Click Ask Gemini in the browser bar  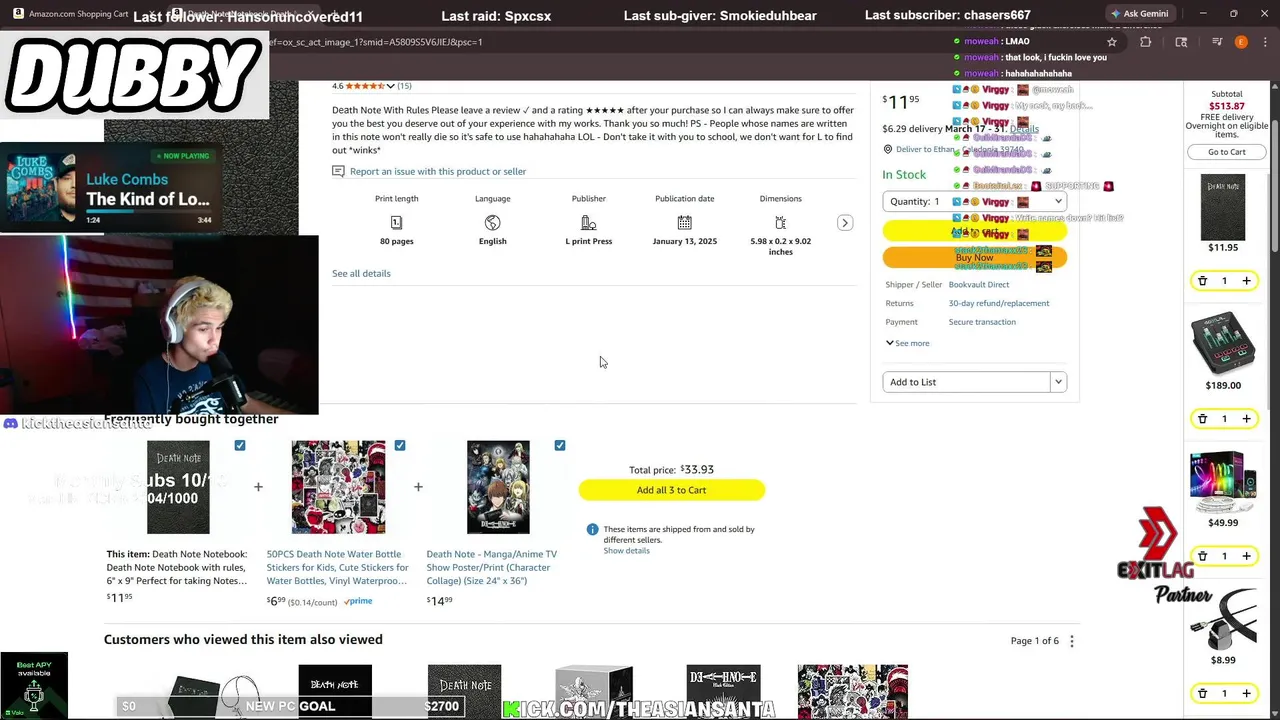tap(1140, 14)
